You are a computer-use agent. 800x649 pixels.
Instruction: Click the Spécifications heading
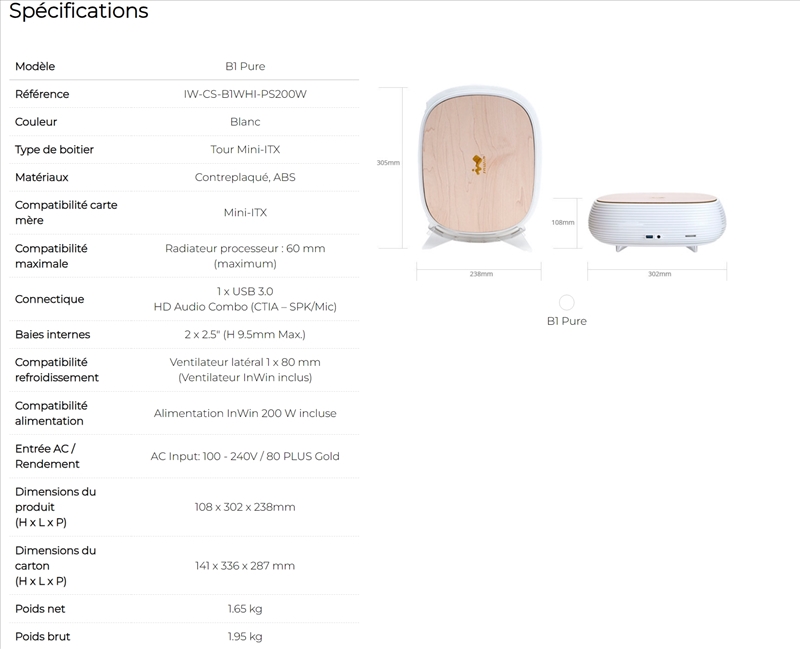(x=79, y=12)
